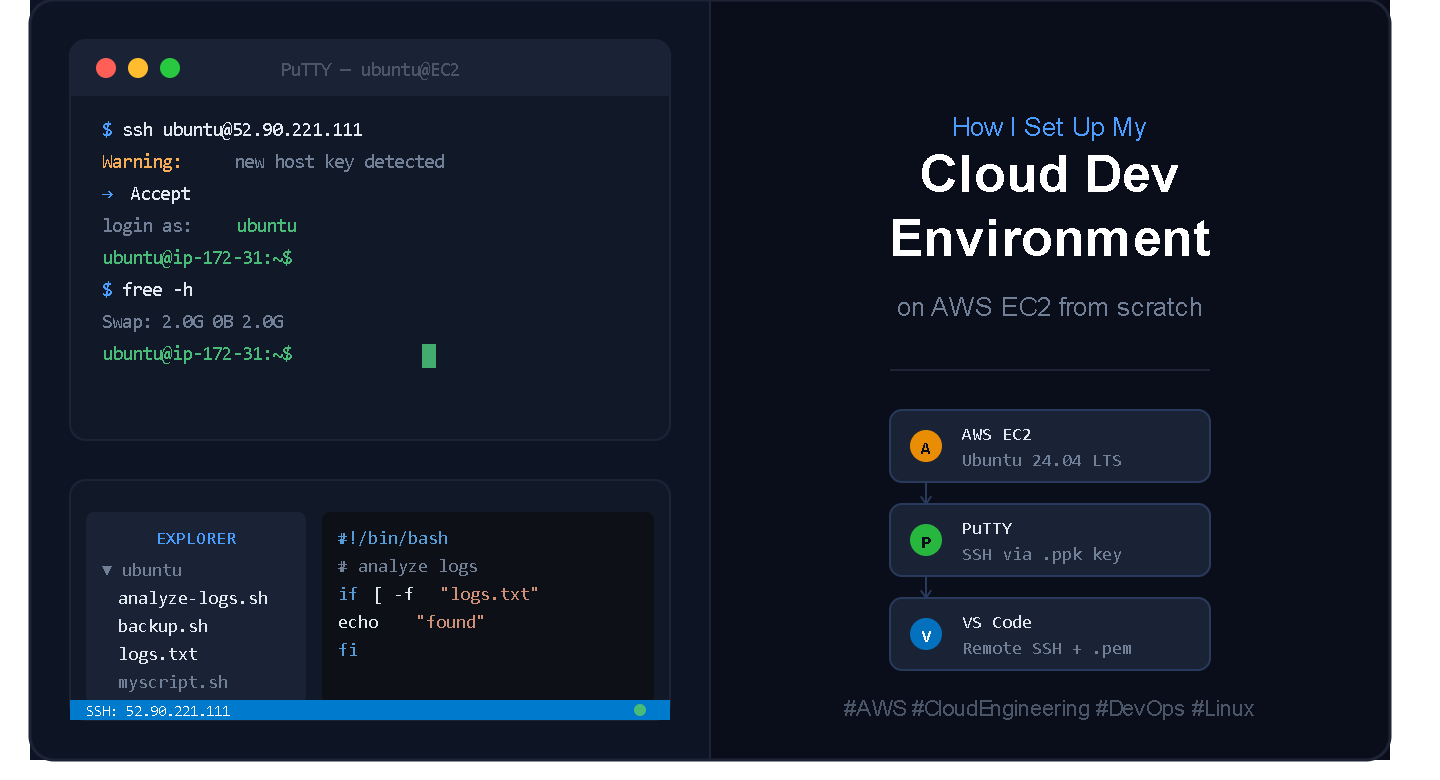This screenshot has height=780, width=1440.
Task: Open analyze-logs.sh in the Explorer
Action: tap(193, 598)
